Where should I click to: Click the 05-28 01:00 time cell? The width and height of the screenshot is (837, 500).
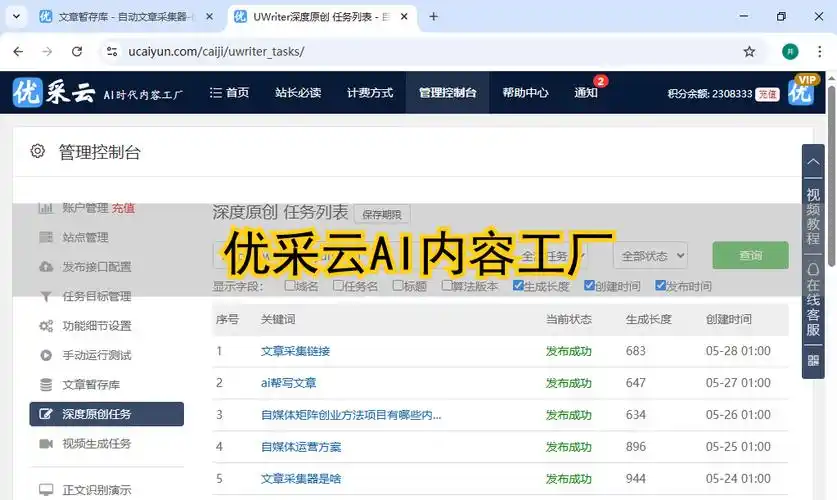tap(738, 351)
